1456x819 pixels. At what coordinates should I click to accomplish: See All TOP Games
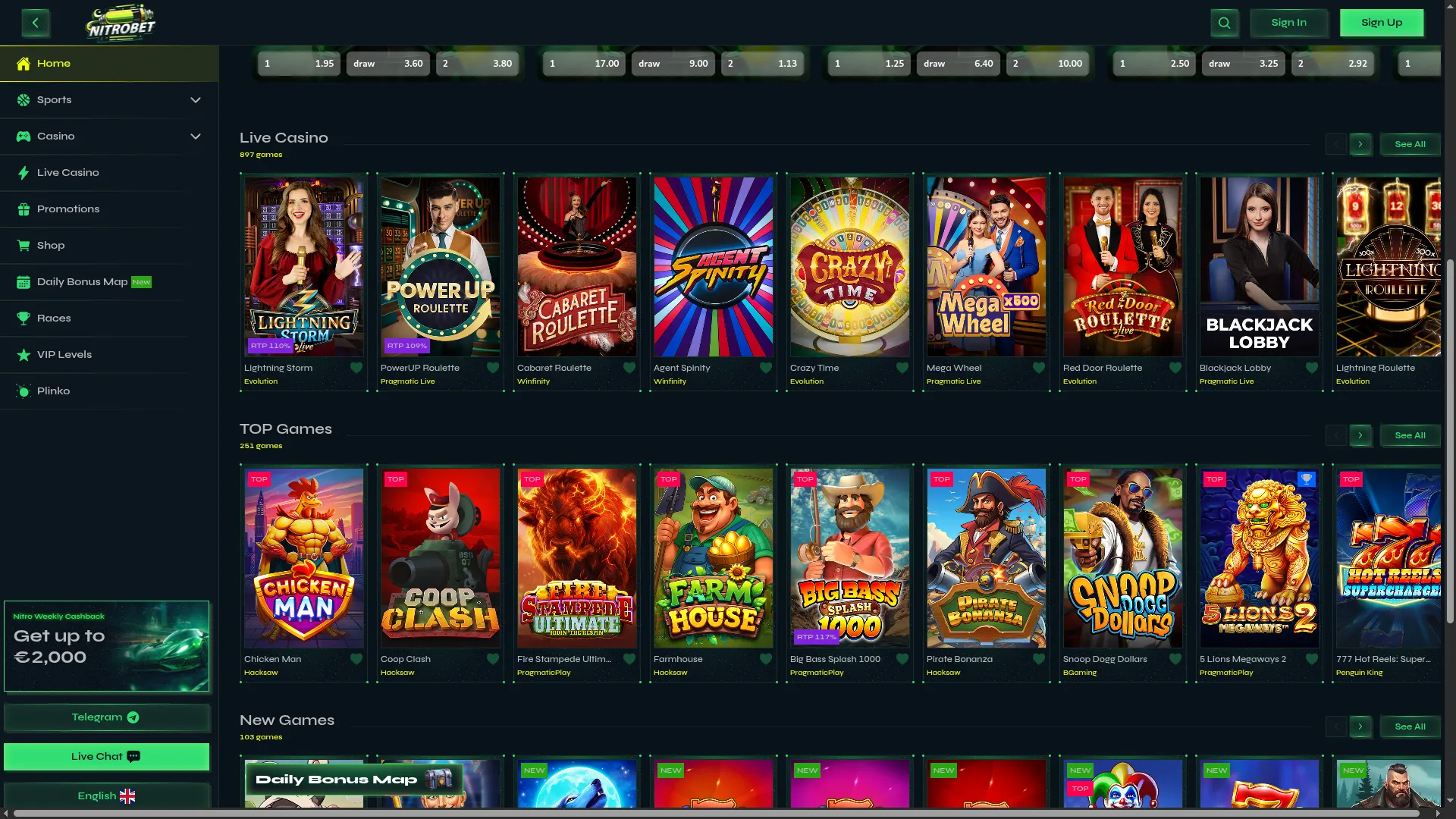pos(1410,435)
